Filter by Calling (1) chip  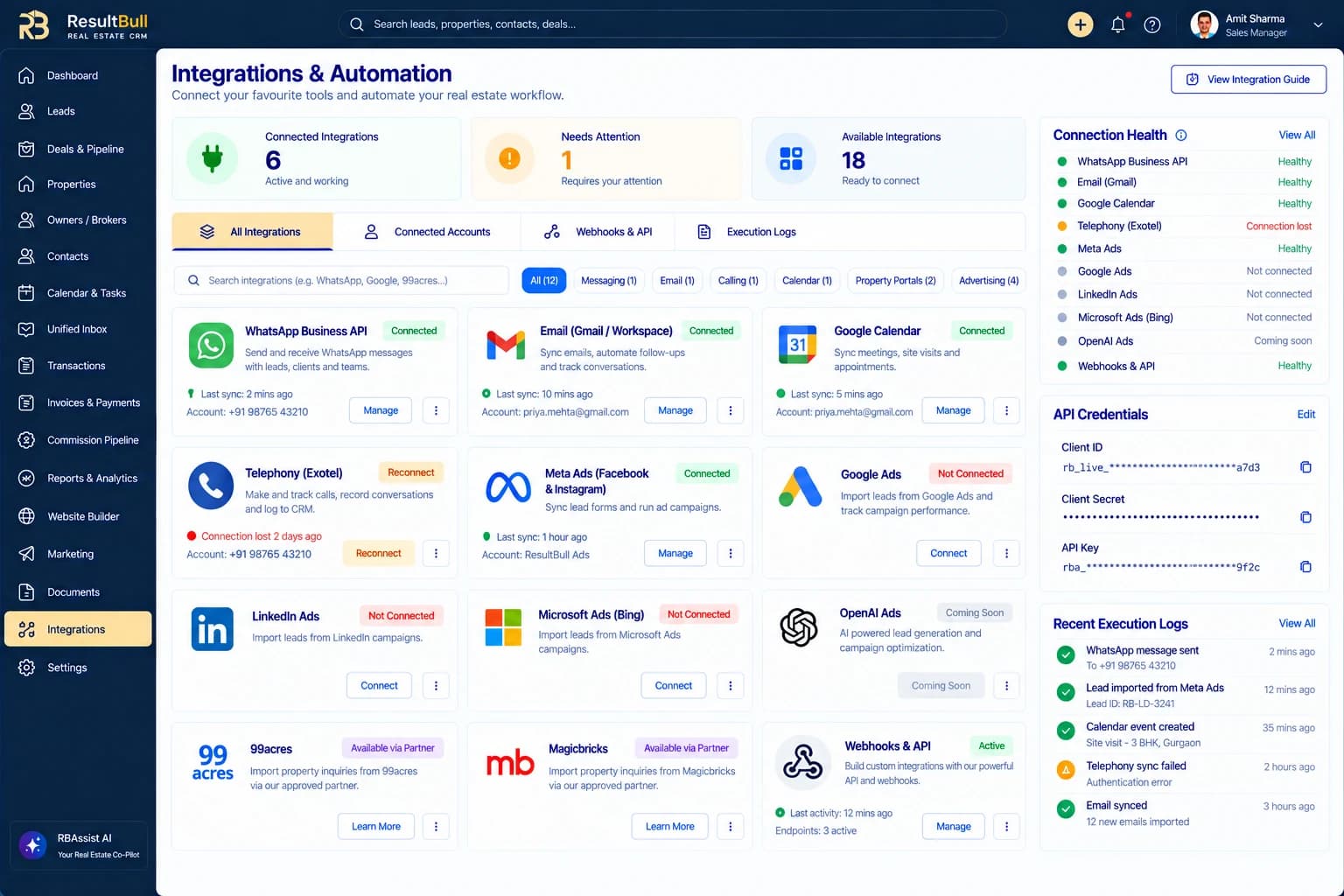[738, 281]
